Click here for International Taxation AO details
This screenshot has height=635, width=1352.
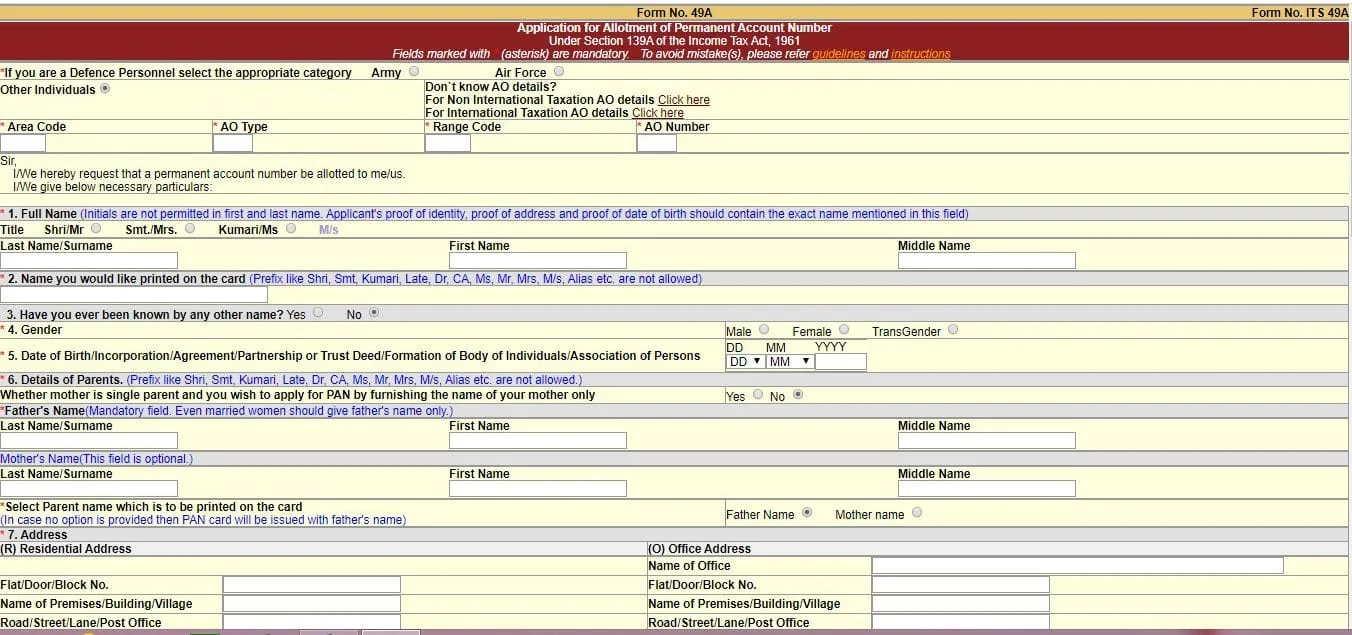click(658, 113)
